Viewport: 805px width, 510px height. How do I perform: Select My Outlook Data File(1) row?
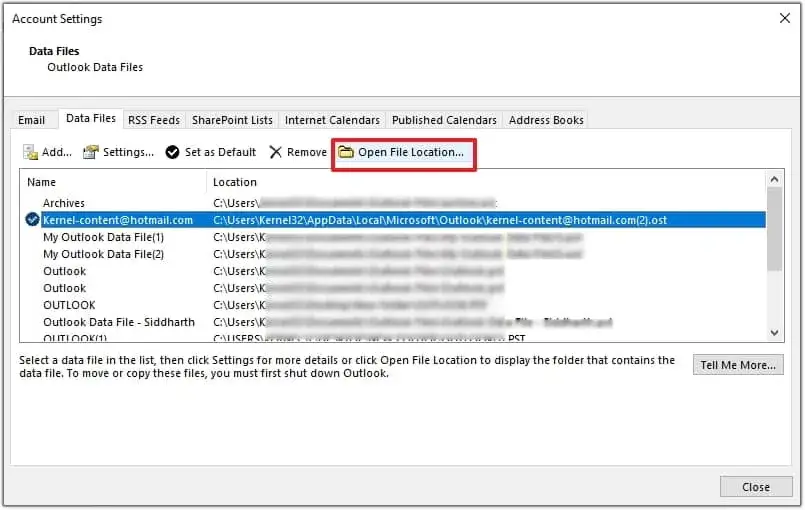coord(393,237)
